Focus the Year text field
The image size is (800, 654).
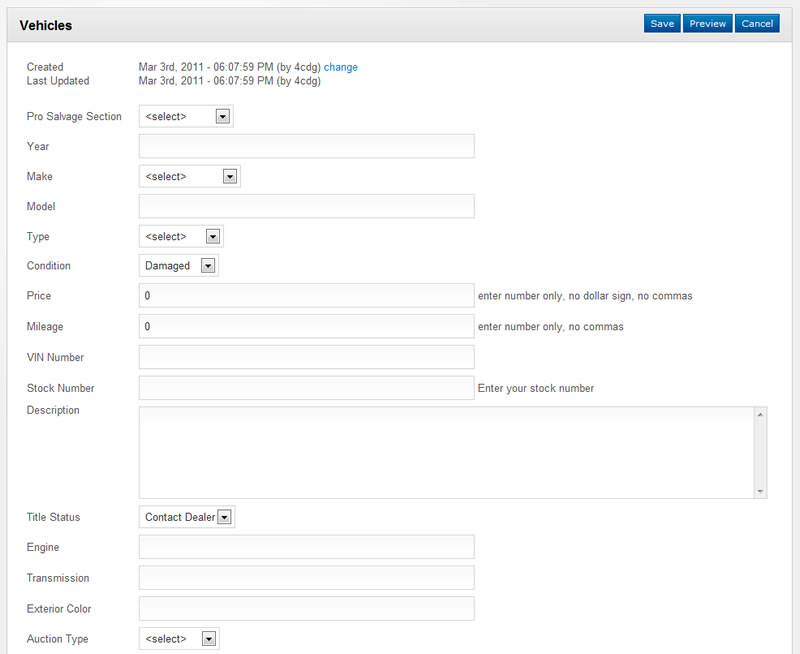pos(306,147)
